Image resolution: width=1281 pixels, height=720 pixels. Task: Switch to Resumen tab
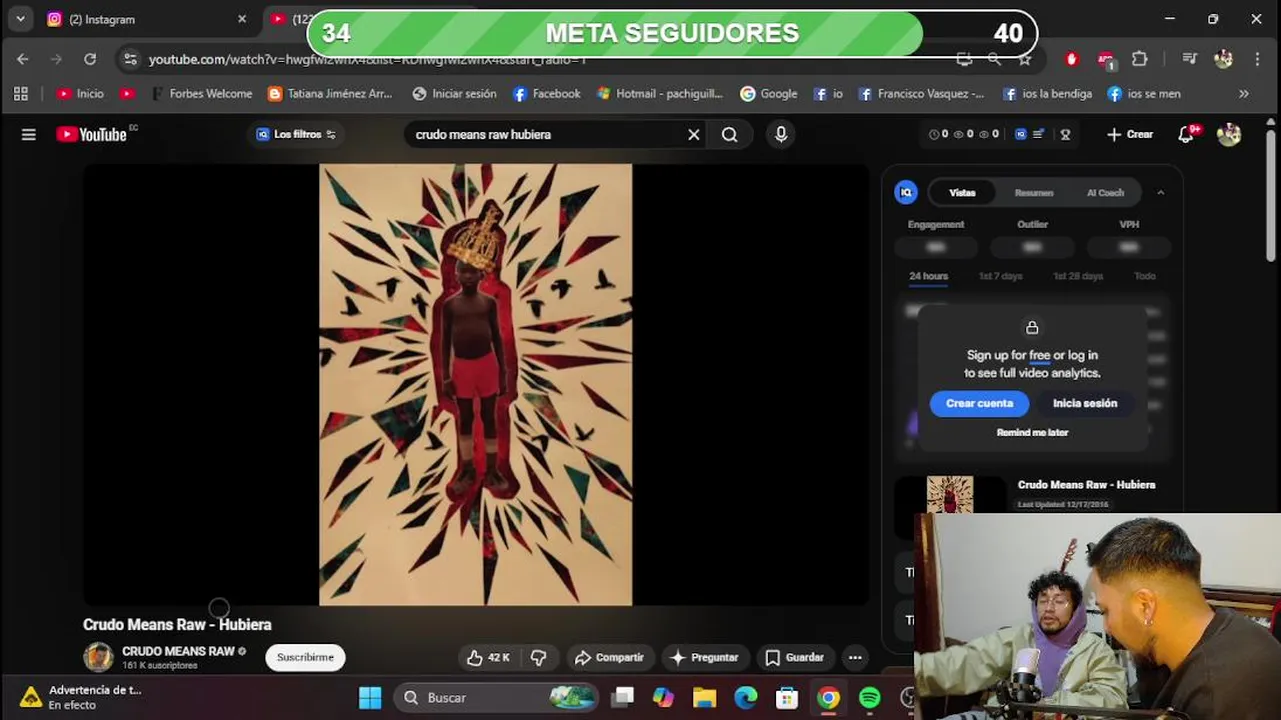coord(1034,192)
